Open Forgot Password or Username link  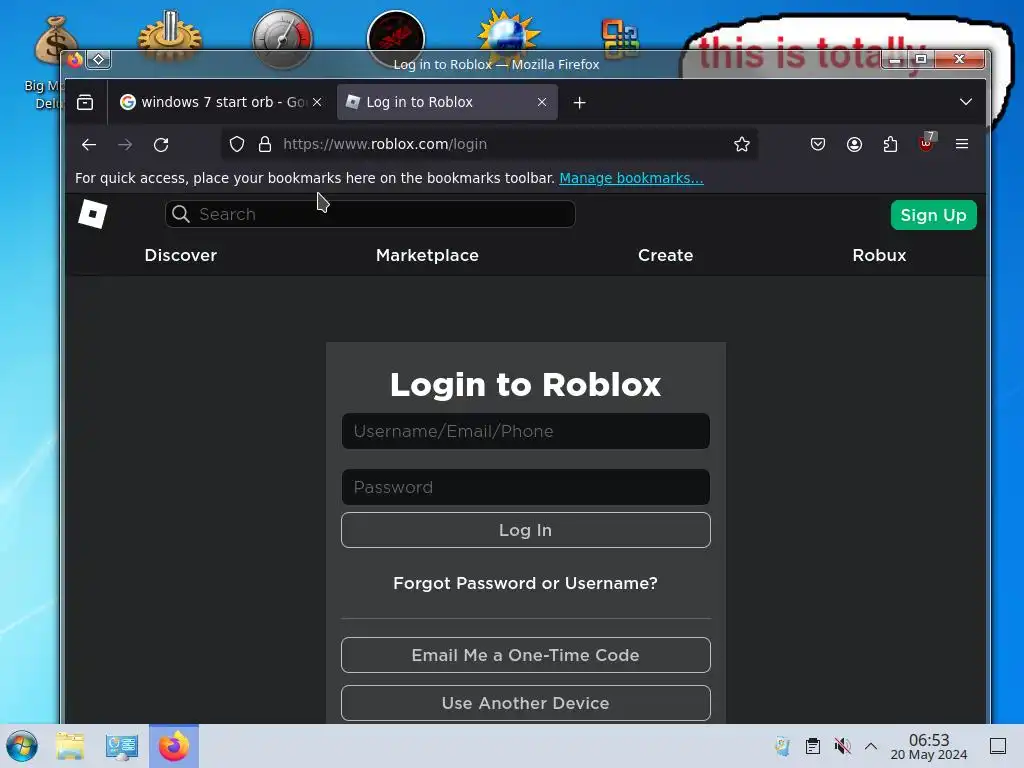click(526, 583)
